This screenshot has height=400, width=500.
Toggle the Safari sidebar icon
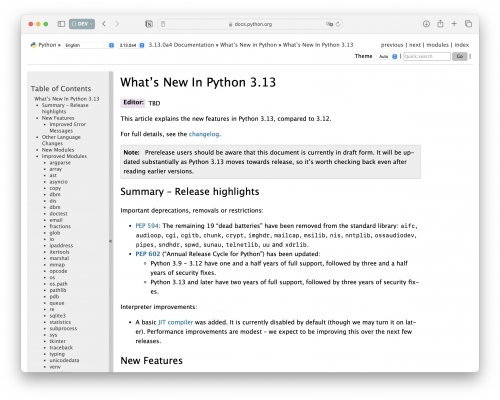(61, 24)
